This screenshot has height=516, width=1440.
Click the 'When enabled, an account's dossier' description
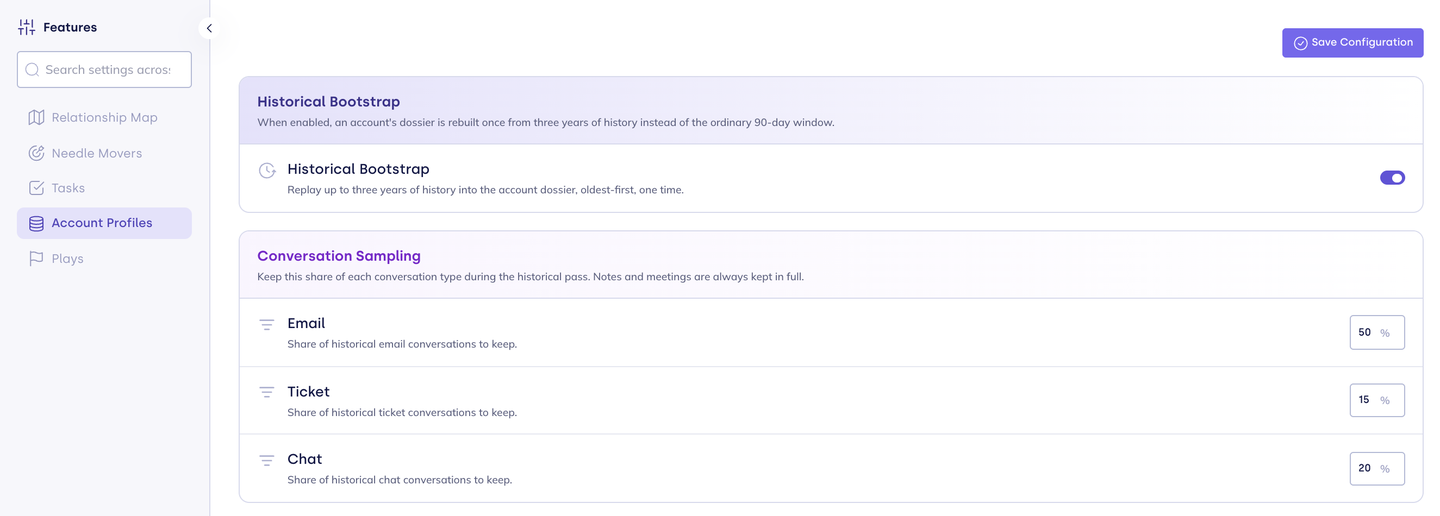pyautogui.click(x=545, y=123)
